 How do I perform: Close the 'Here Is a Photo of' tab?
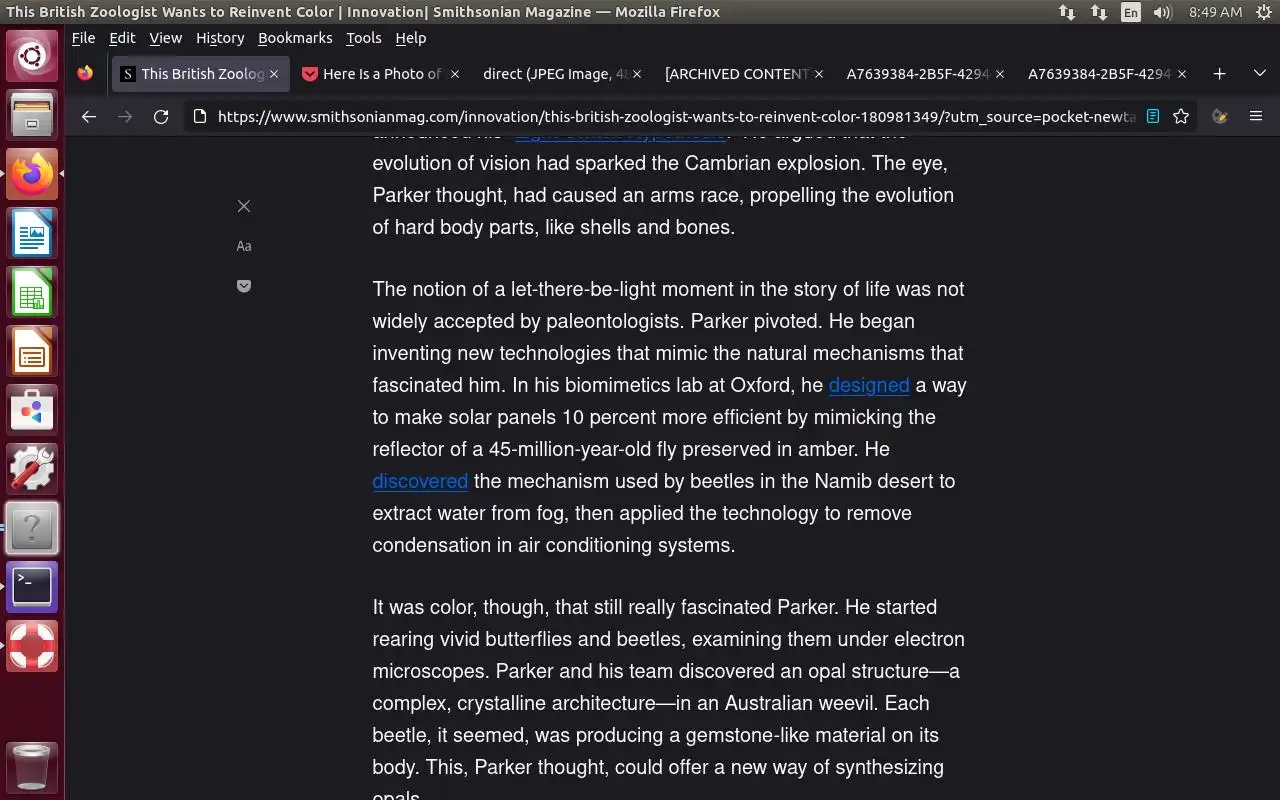(455, 74)
